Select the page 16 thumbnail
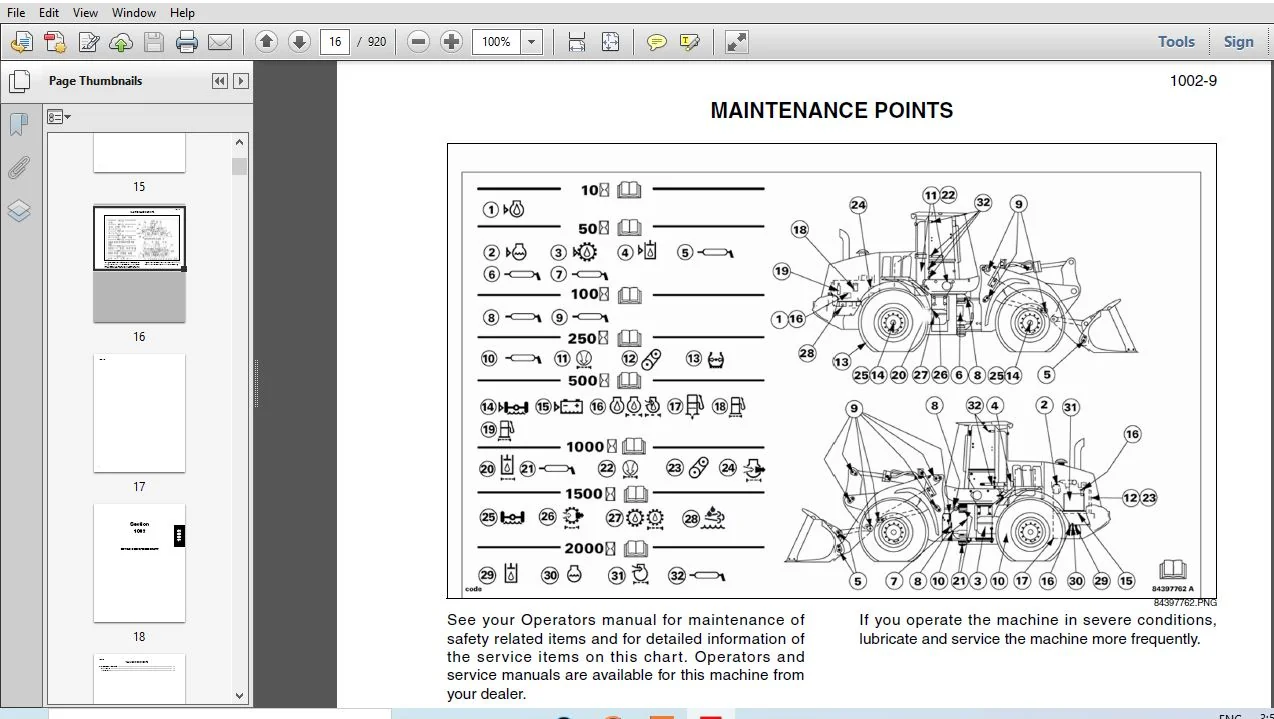The image size is (1274, 719). coord(139,264)
